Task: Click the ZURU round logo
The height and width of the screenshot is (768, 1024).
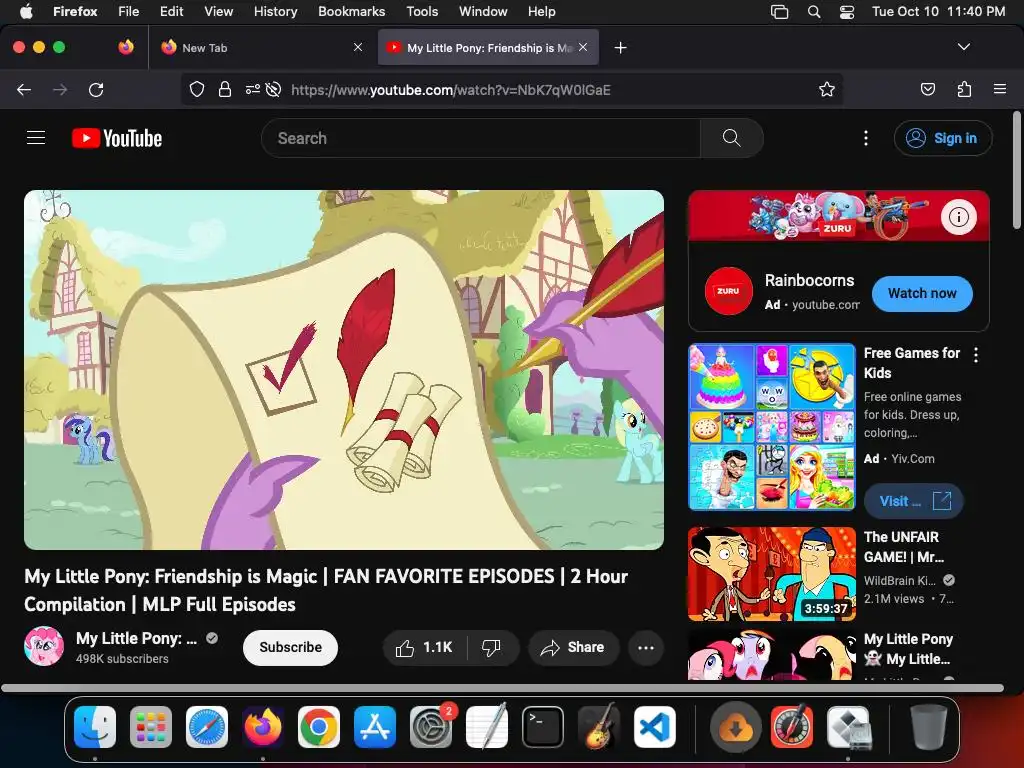Action: [729, 291]
